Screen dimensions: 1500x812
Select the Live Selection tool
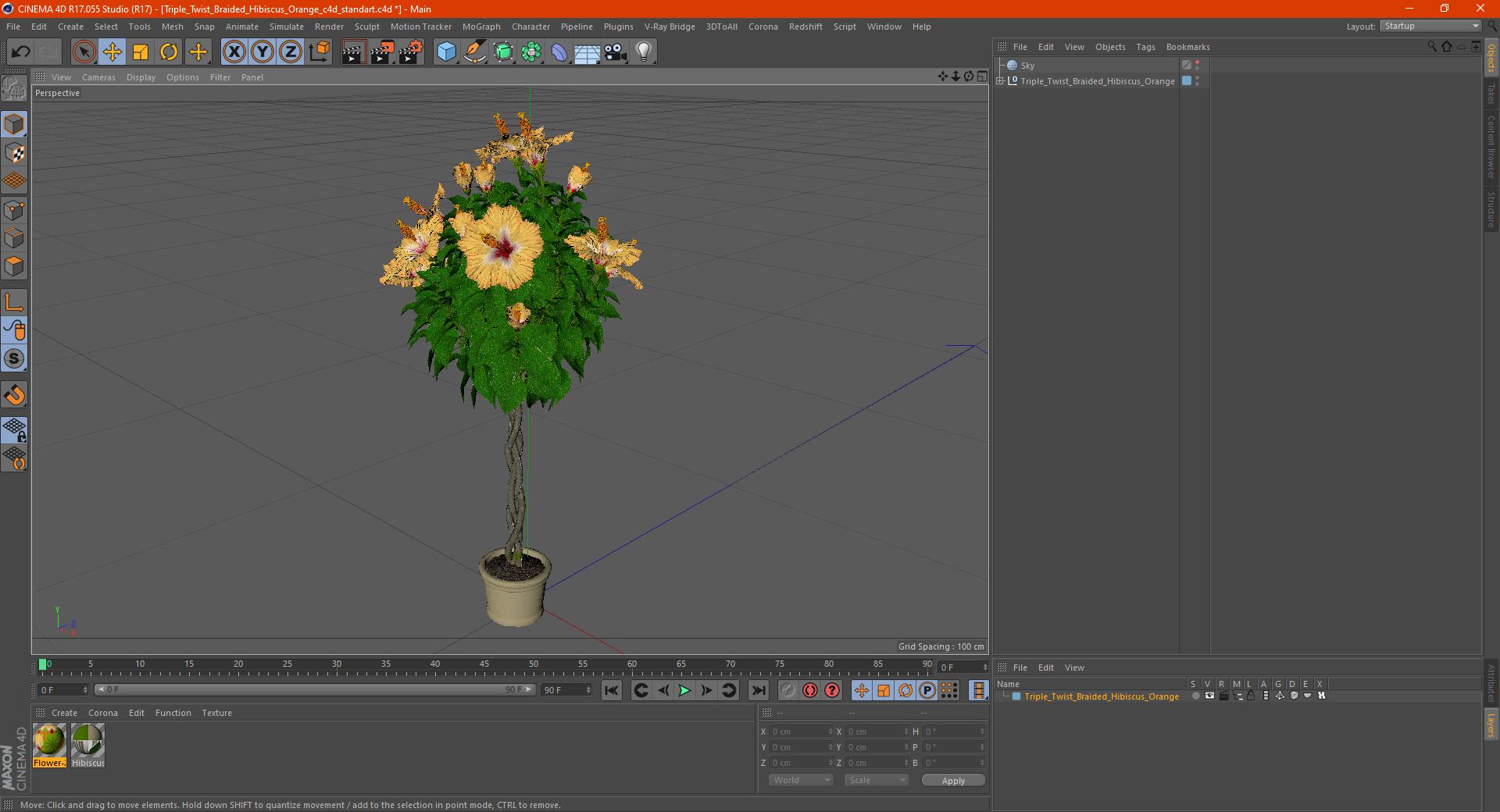click(x=84, y=52)
